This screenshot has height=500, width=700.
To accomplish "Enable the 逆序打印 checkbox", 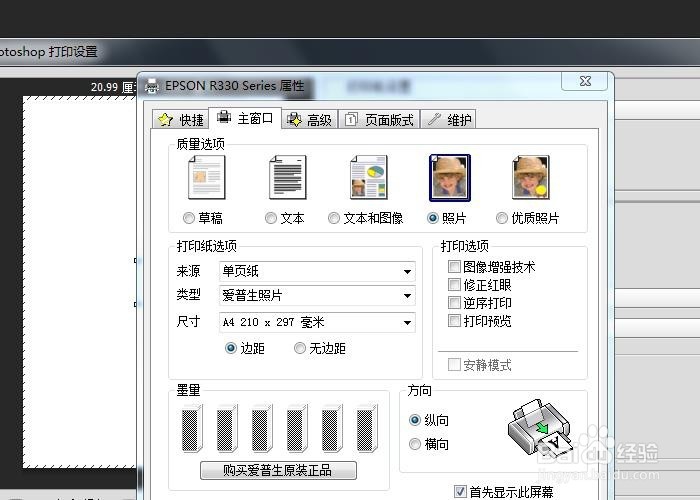I will tap(454, 303).
